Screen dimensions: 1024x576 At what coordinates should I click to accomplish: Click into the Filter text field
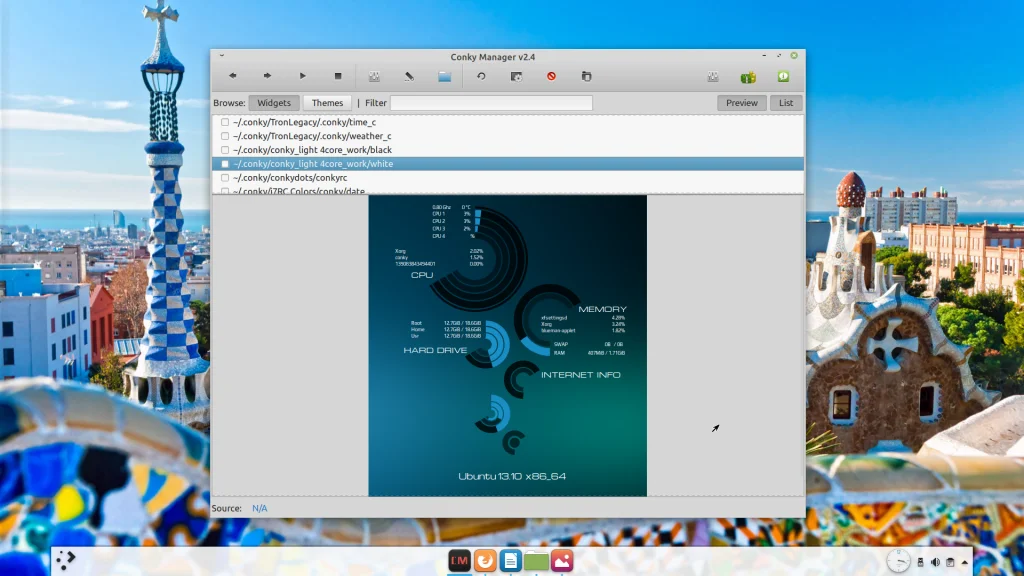[491, 103]
